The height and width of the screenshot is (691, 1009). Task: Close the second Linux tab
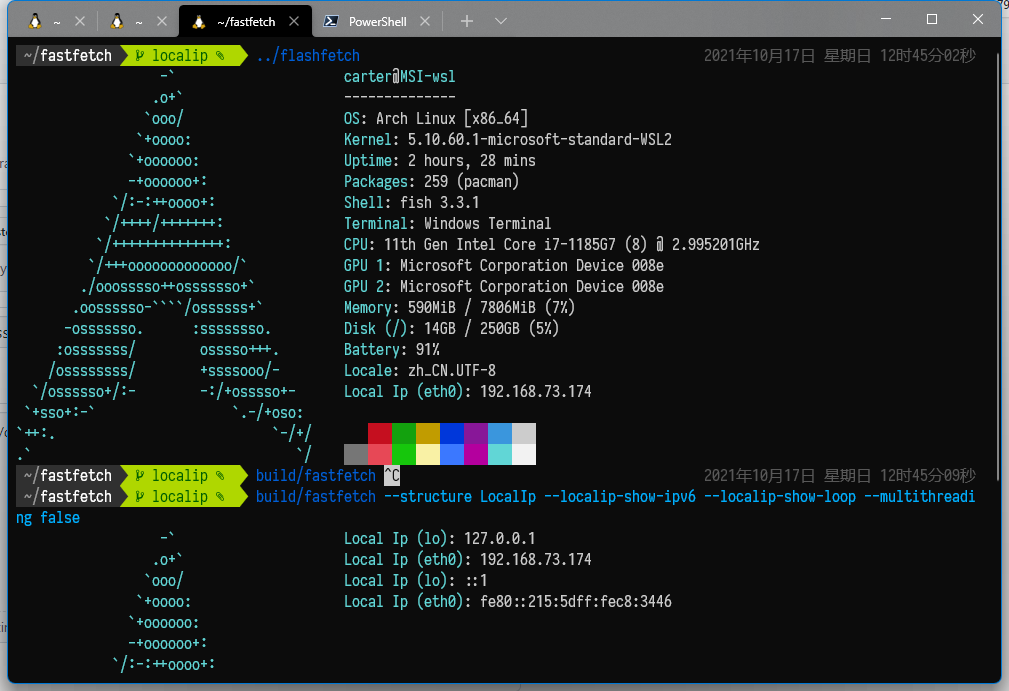point(162,21)
